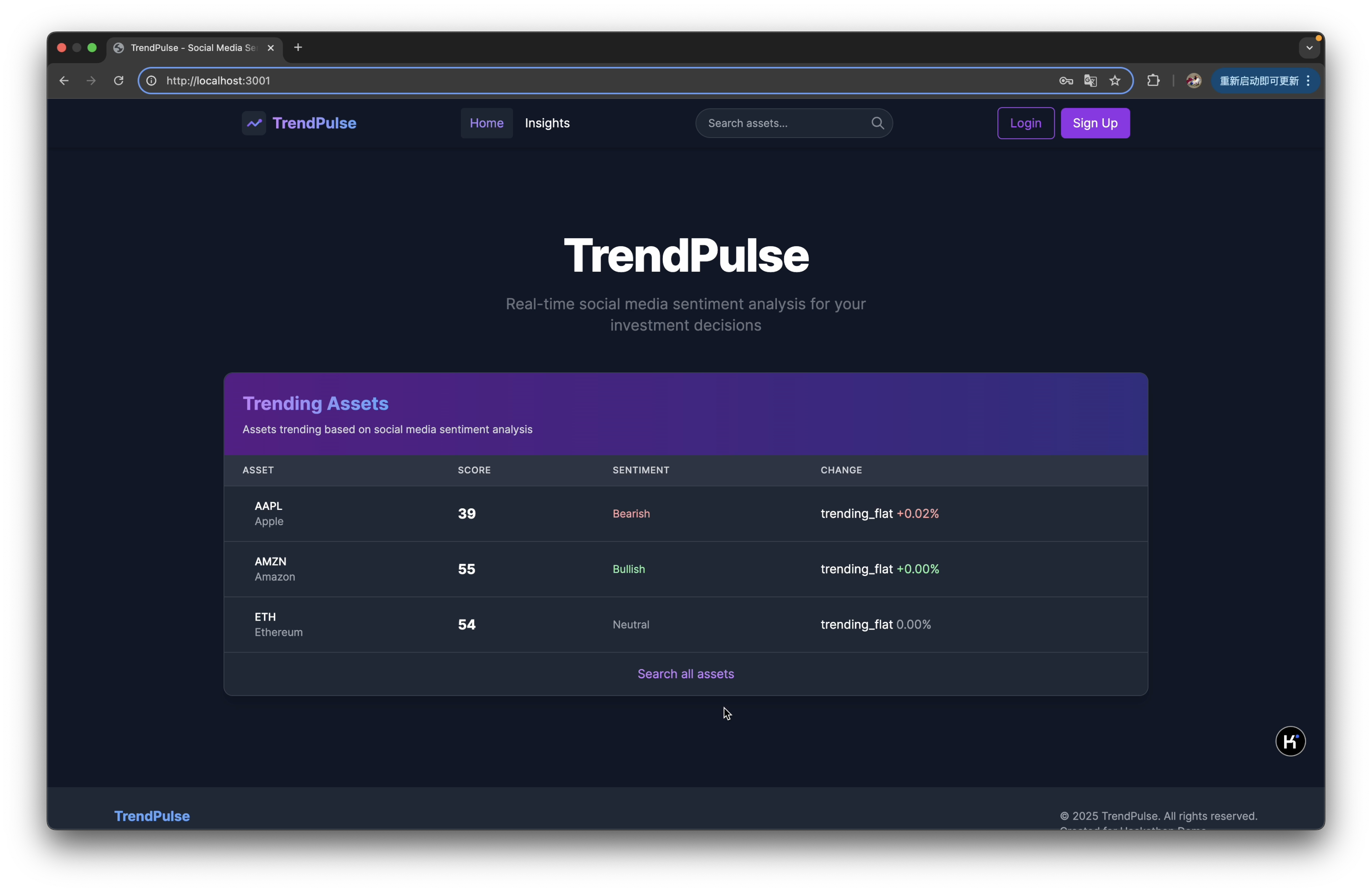
Task: Click the browser reload icon
Action: tap(119, 81)
